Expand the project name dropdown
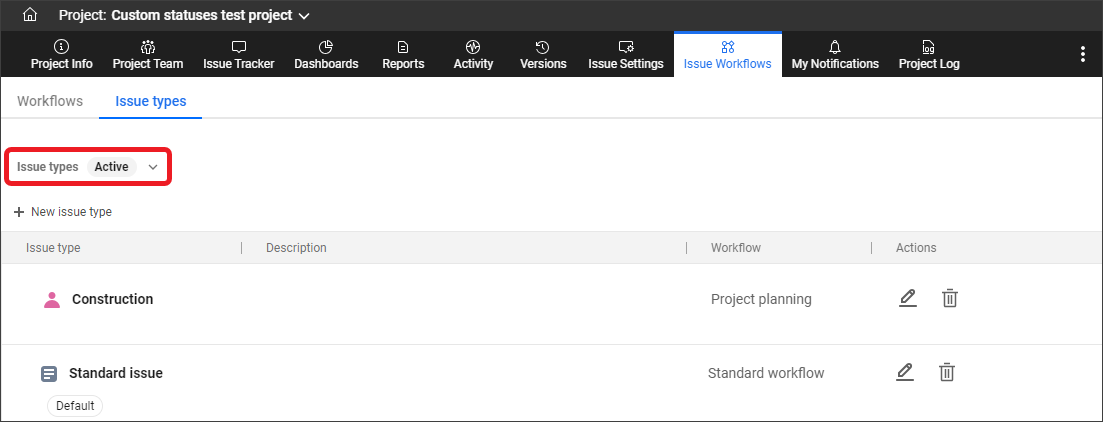Image resolution: width=1103 pixels, height=422 pixels. pyautogui.click(x=304, y=16)
